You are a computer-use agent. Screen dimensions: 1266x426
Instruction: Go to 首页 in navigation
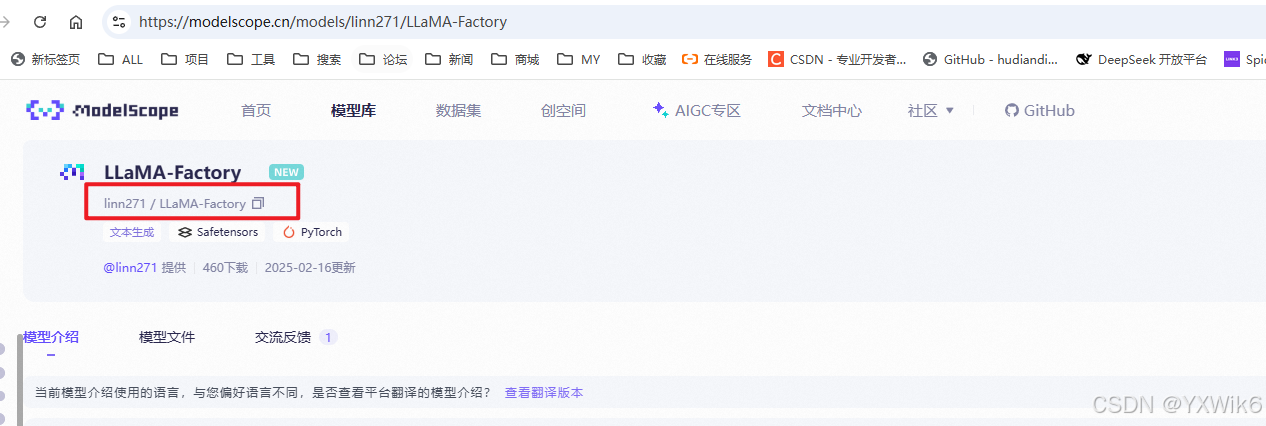coord(256,110)
